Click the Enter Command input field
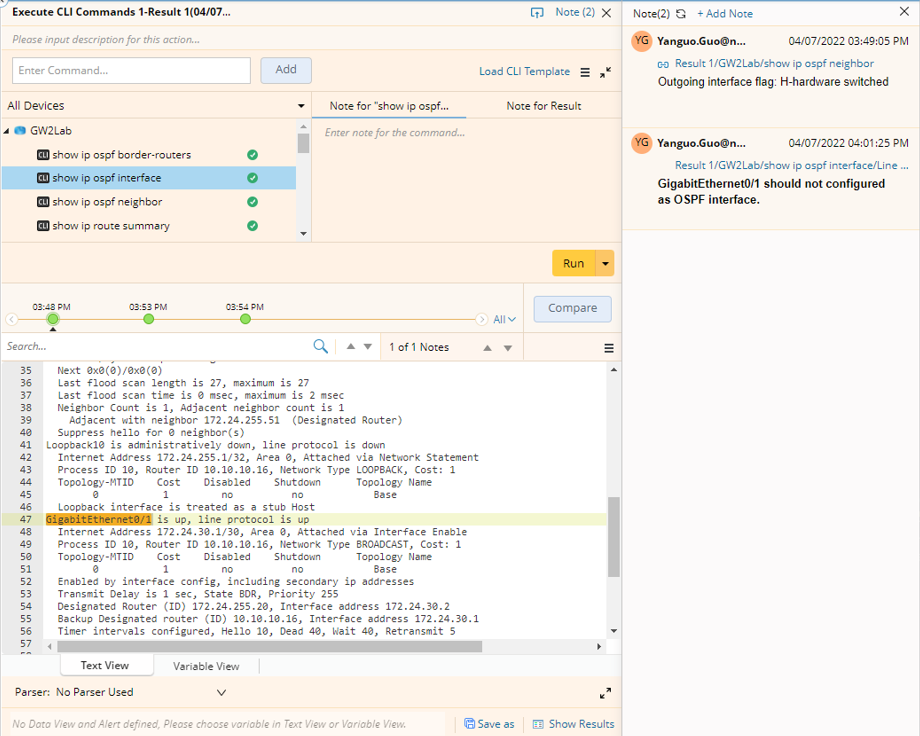 click(x=131, y=70)
